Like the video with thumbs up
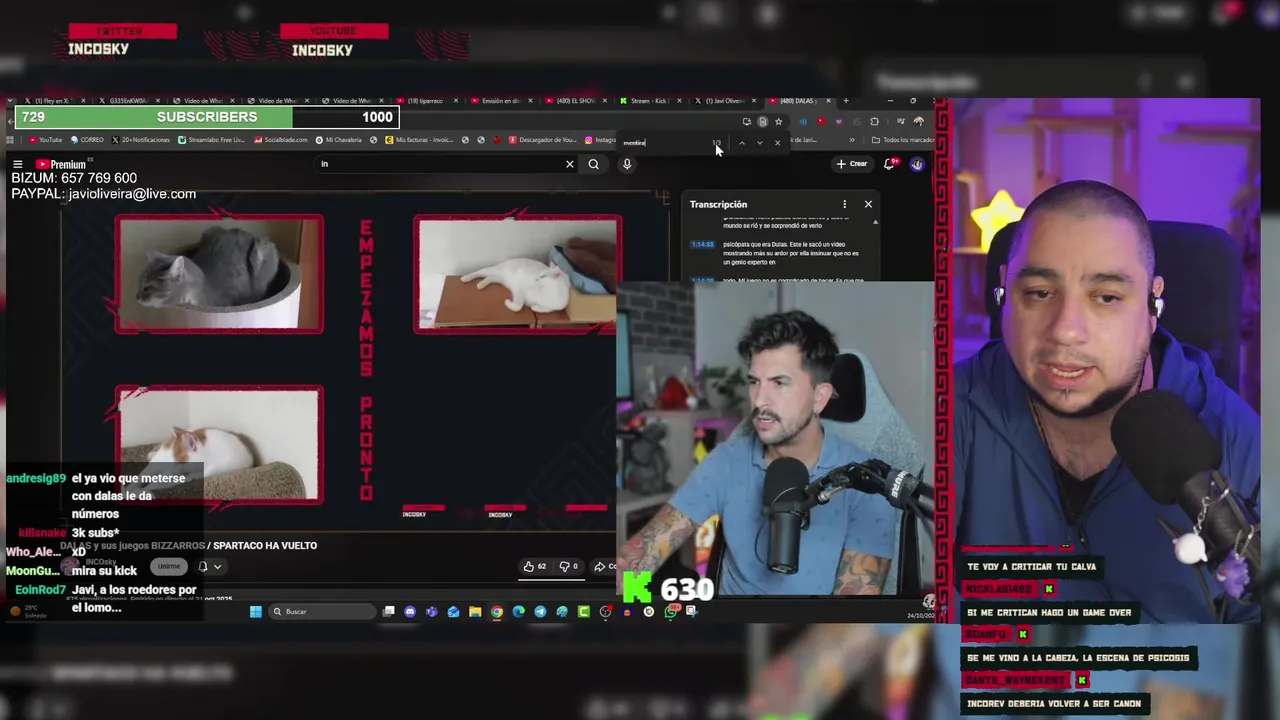The width and height of the screenshot is (1280, 720). click(534, 566)
